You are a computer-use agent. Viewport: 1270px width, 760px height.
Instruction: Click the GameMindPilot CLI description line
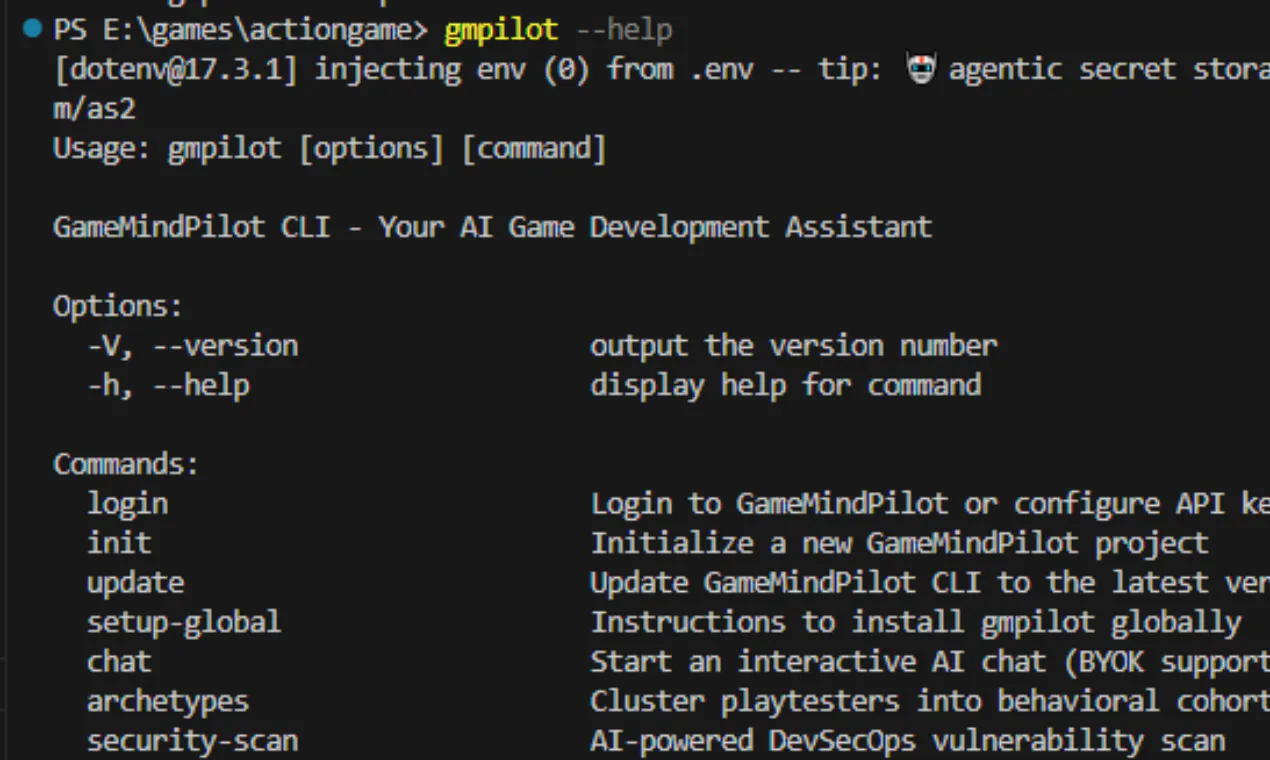[x=492, y=227]
